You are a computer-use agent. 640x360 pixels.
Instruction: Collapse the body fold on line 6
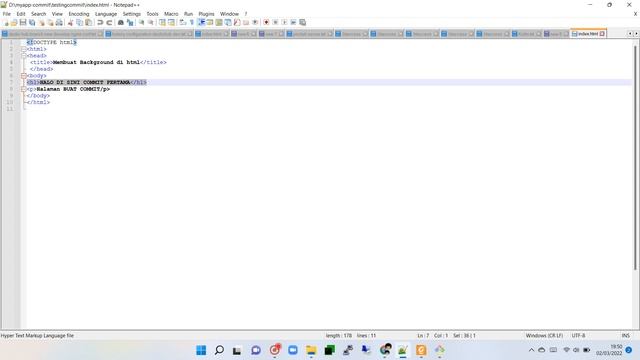[x=24, y=76]
